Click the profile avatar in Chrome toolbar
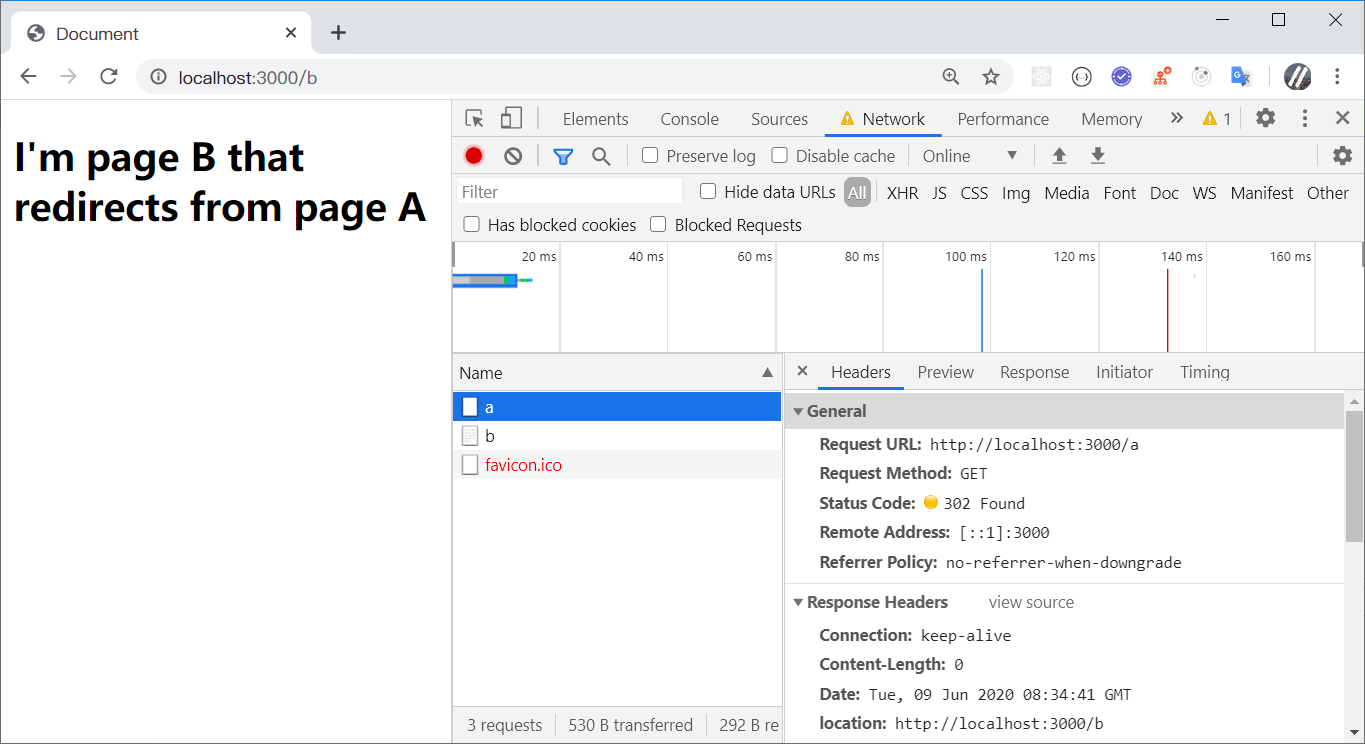The image size is (1365, 744). point(1297,77)
